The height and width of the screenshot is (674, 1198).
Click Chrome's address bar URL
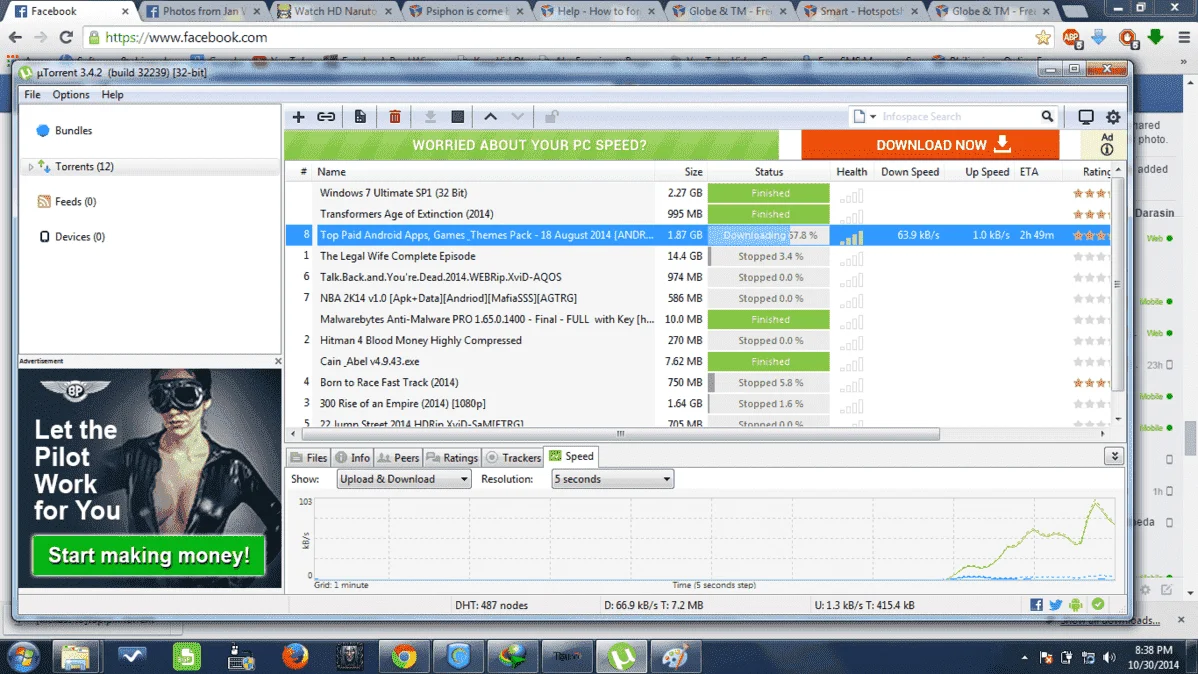pyautogui.click(x=186, y=37)
